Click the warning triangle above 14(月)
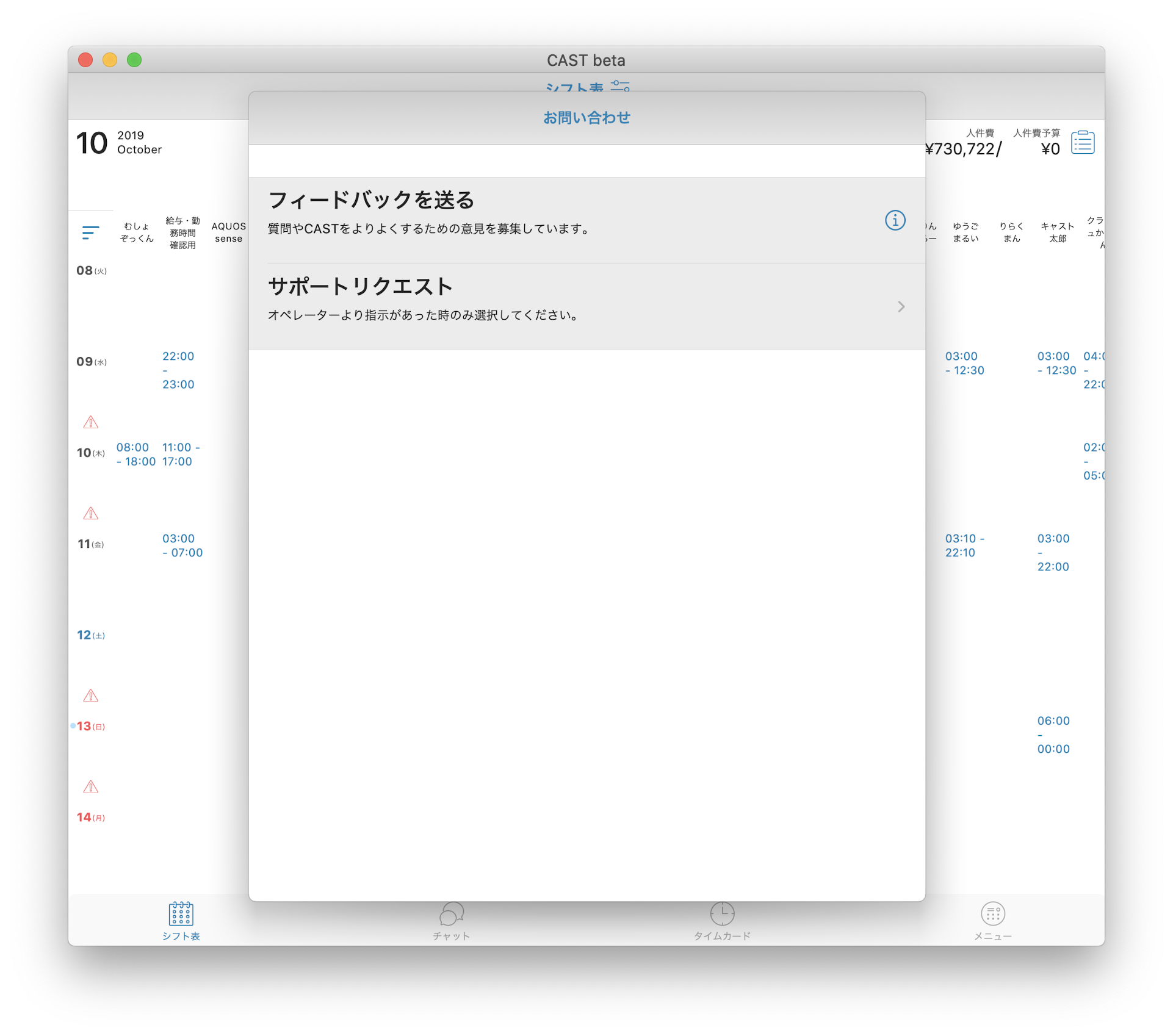Screen dimensions: 1173x1036 coord(90,787)
